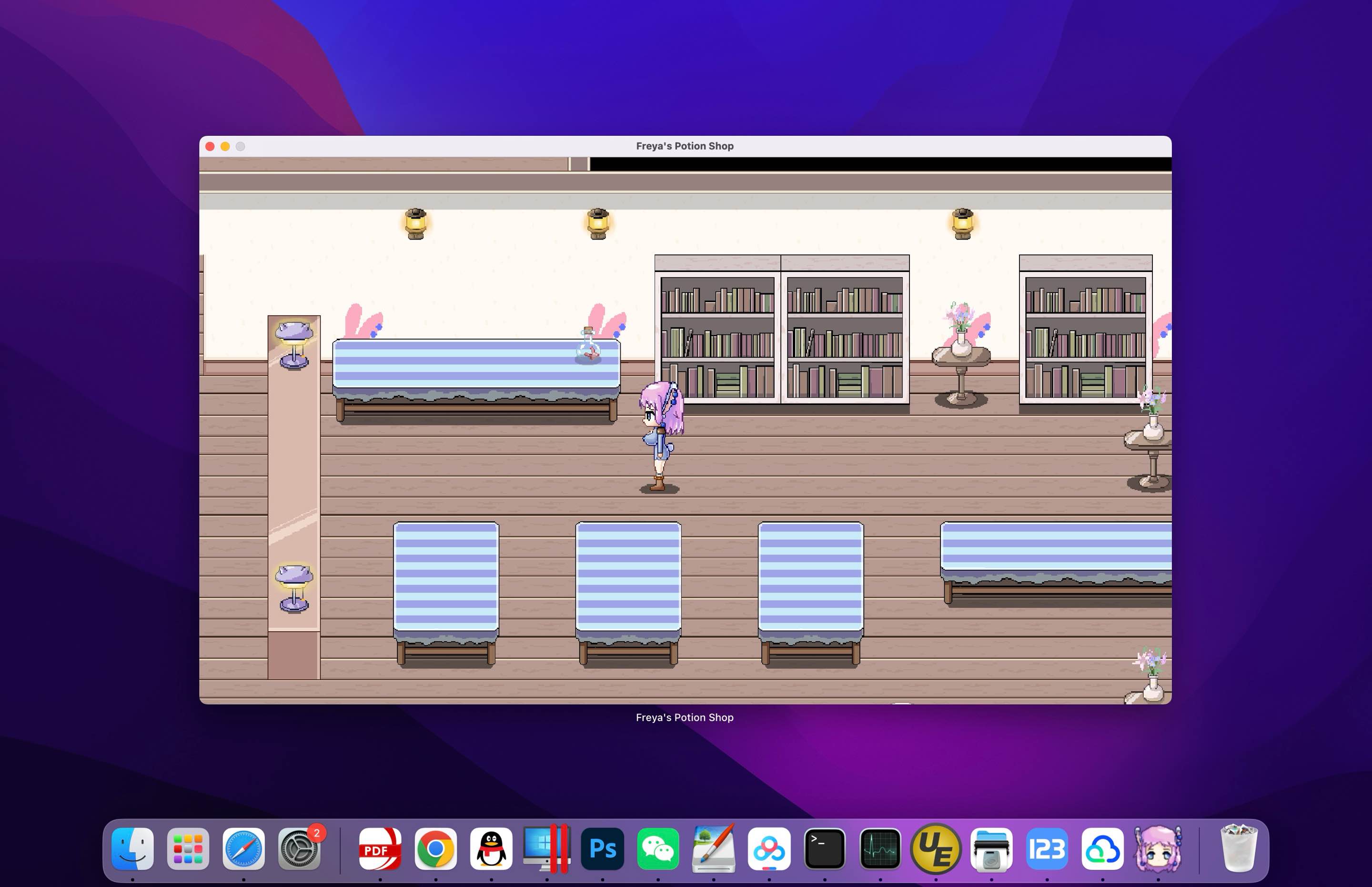Viewport: 1372px width, 887px height.
Task: Click the flower vase between the bookshelves
Action: tap(961, 330)
